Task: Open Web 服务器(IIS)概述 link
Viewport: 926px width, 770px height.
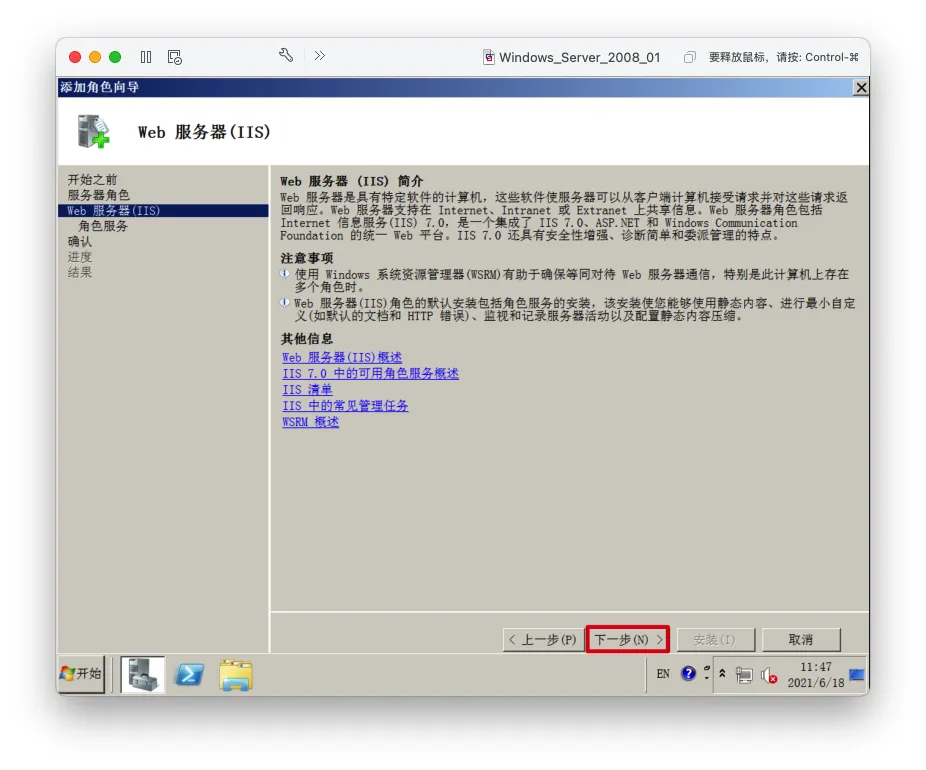Action: tap(342, 357)
